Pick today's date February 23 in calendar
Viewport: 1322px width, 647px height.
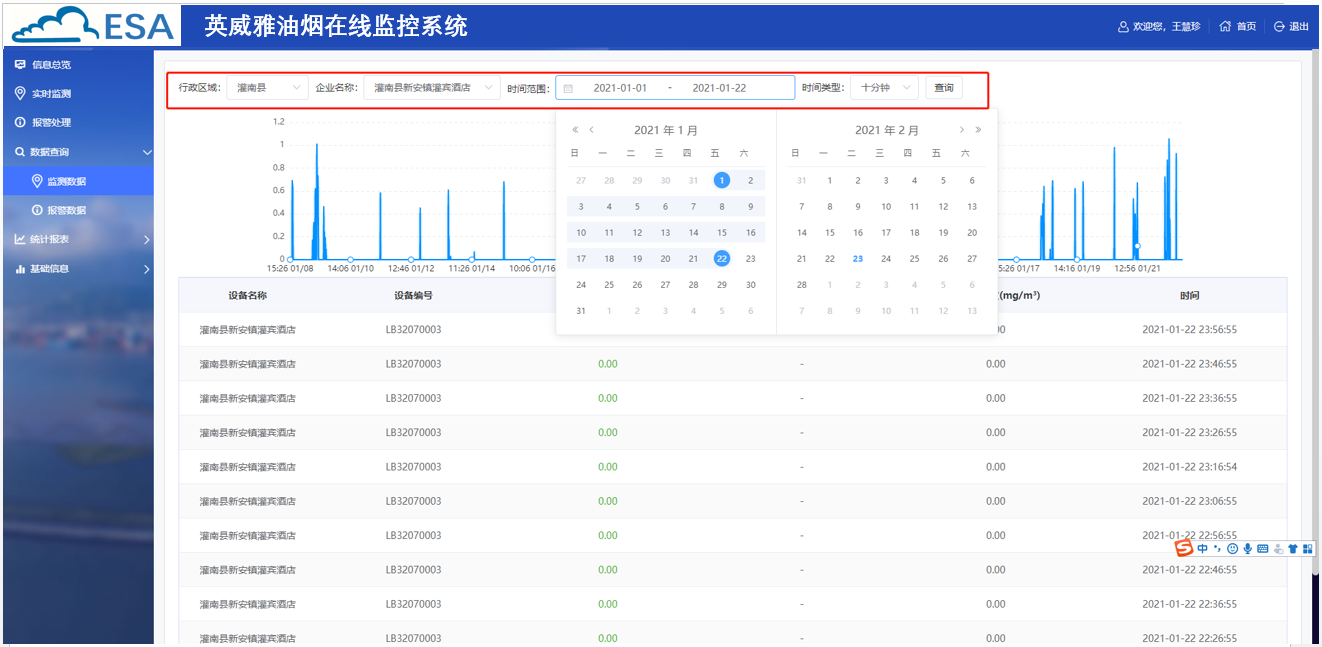coord(857,259)
